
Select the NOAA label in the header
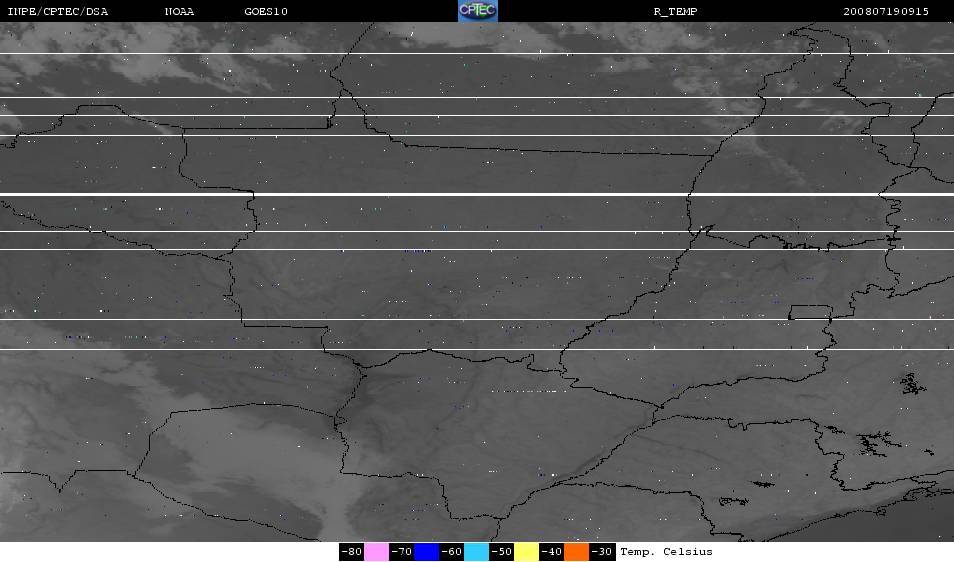coord(179,12)
